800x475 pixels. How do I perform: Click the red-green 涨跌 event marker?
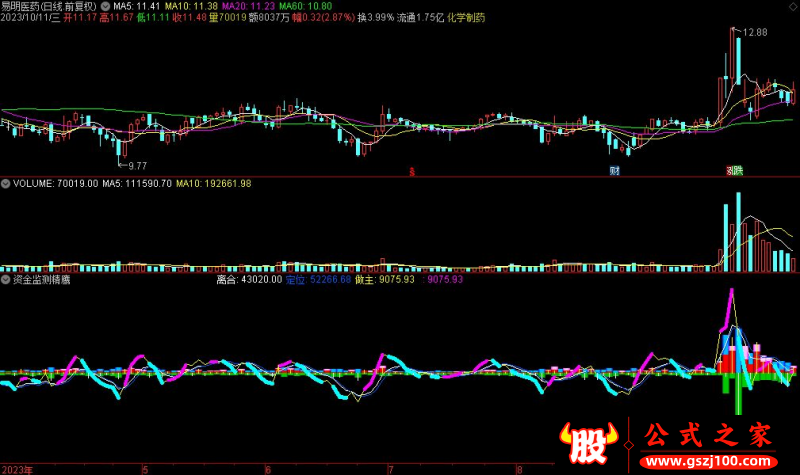[735, 171]
